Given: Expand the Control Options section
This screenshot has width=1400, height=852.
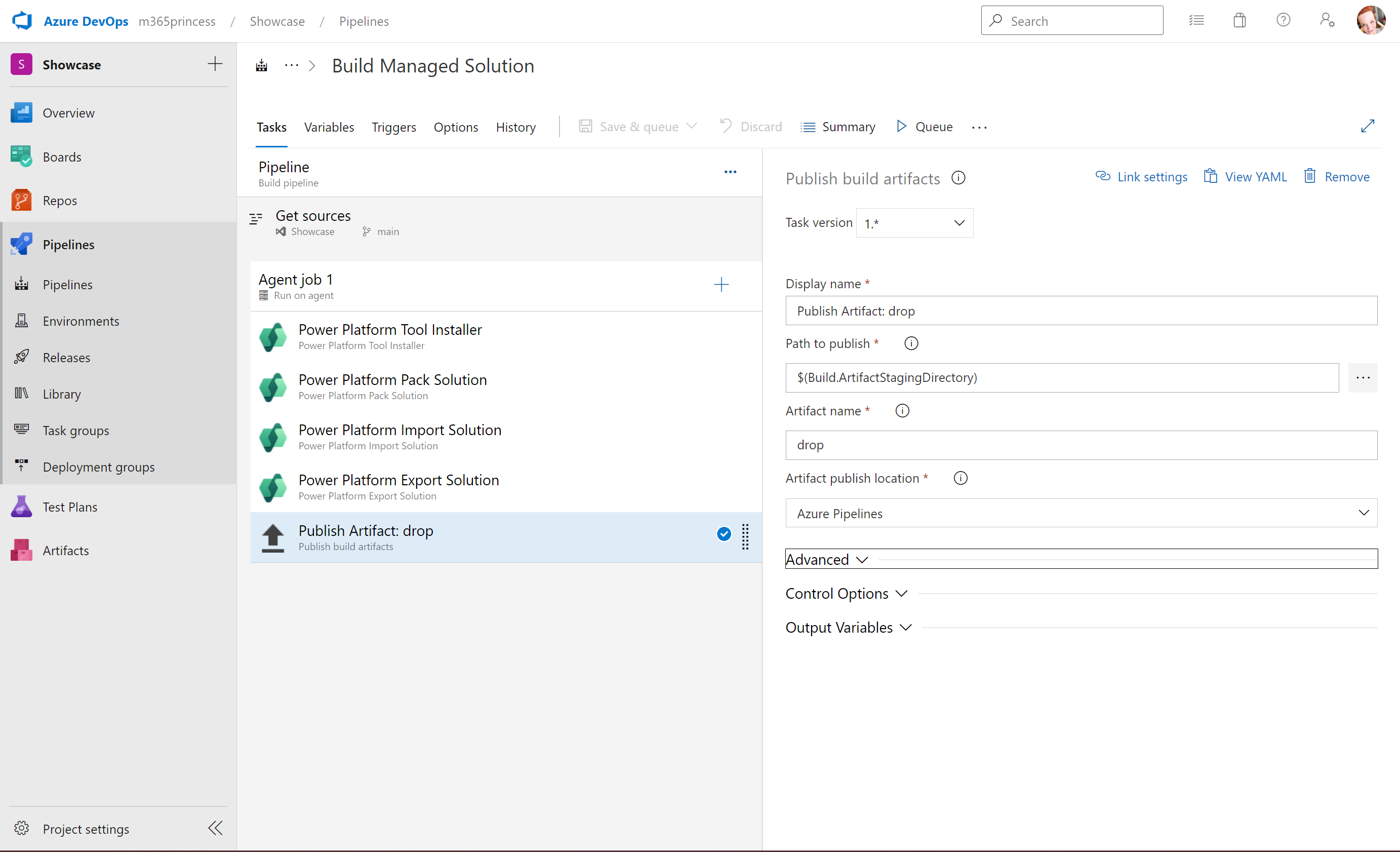Looking at the screenshot, I should (847, 593).
